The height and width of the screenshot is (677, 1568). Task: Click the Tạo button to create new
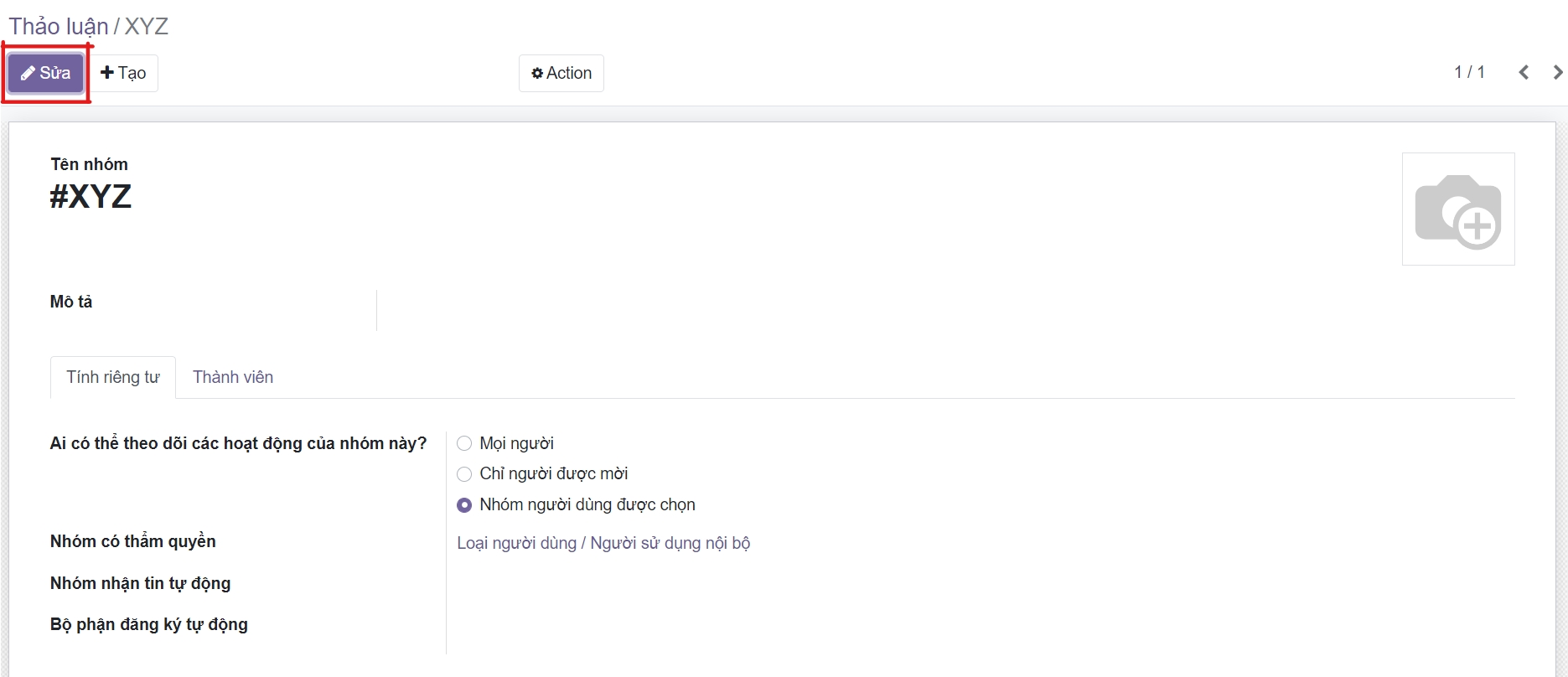pos(123,73)
